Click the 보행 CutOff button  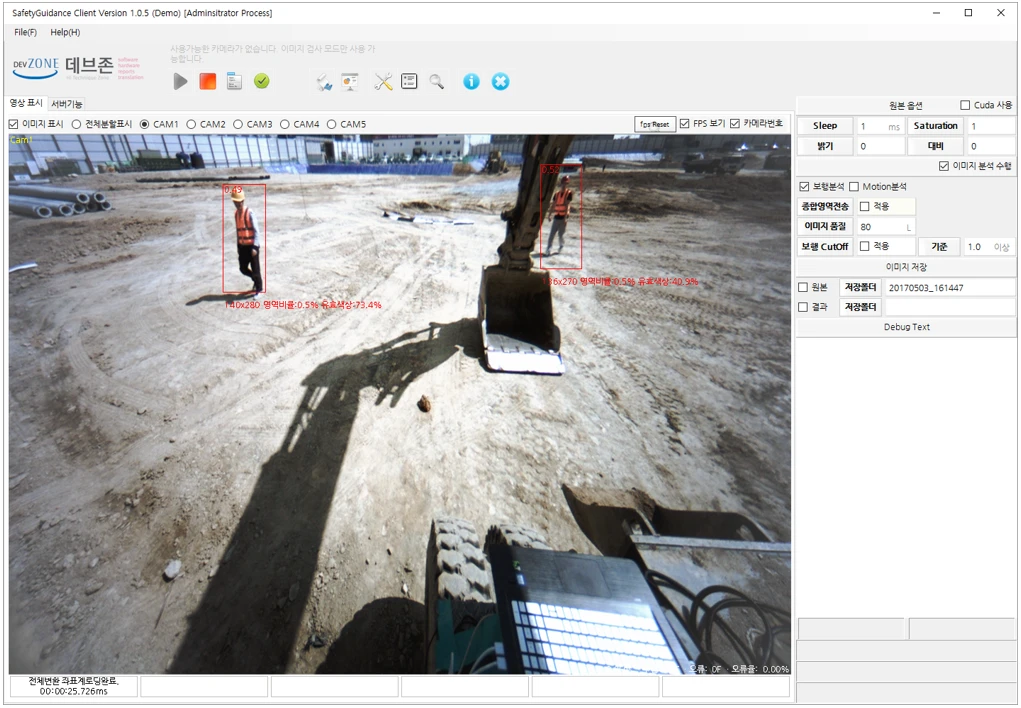coord(825,246)
